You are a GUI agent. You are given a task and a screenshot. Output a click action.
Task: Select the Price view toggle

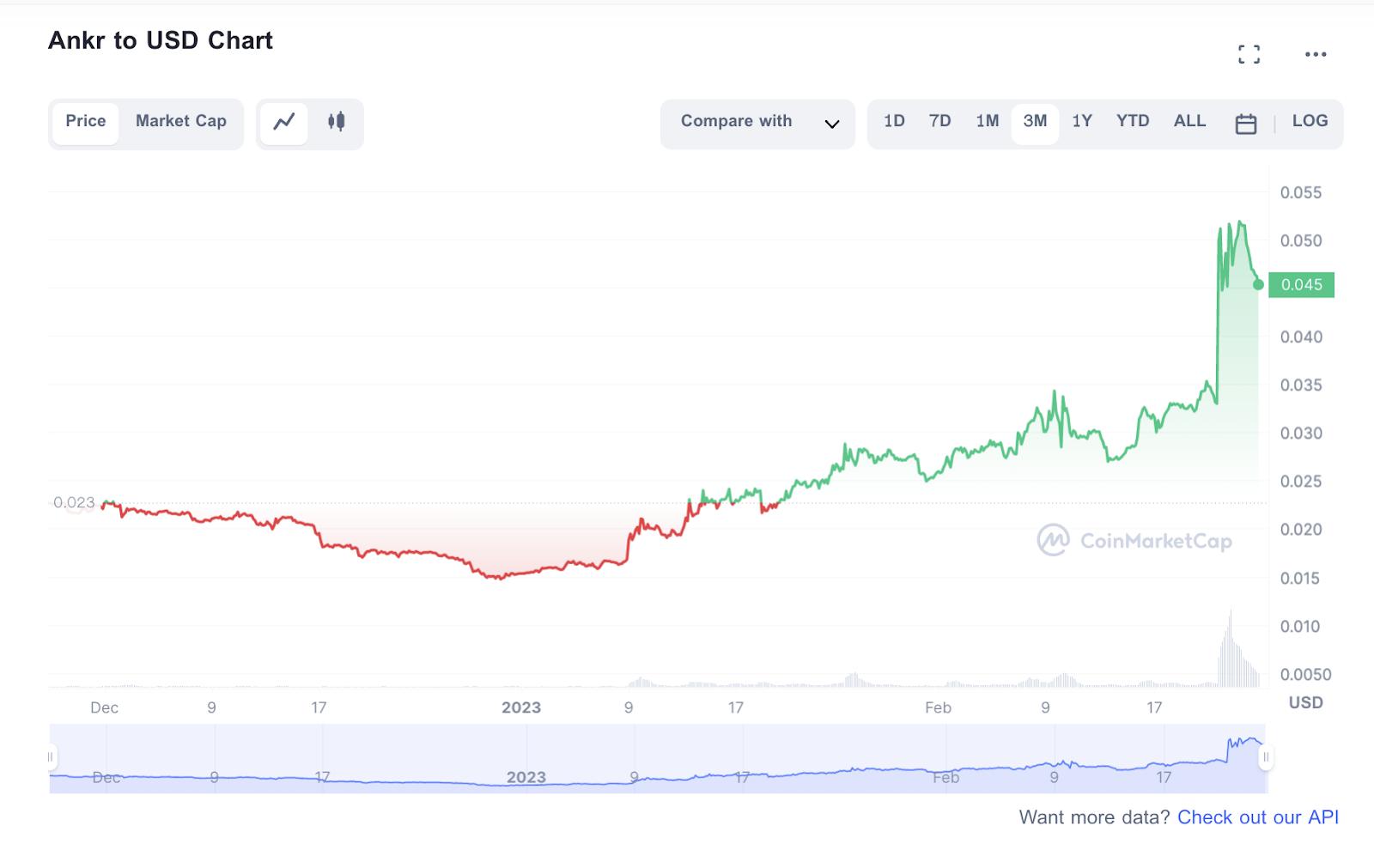tap(86, 121)
